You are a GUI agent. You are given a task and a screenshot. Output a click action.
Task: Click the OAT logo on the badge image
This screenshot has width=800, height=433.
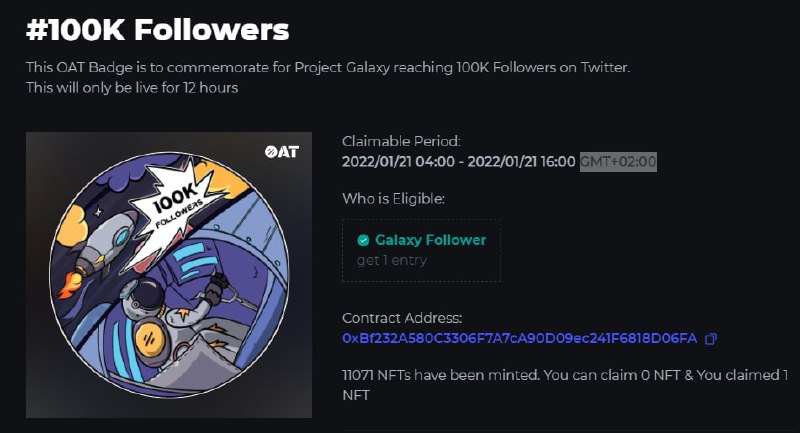[282, 151]
